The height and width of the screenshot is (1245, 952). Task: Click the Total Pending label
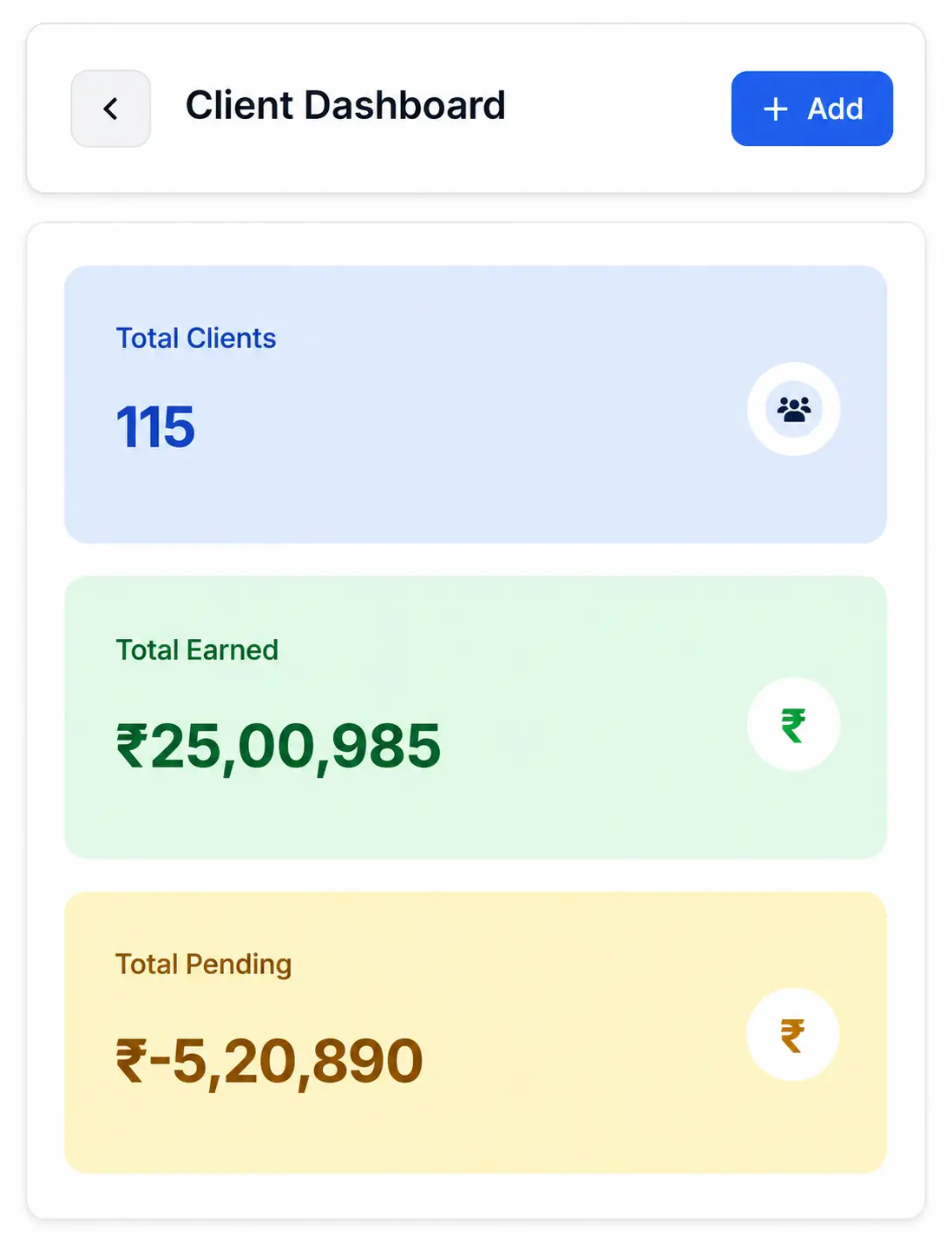tap(204, 965)
